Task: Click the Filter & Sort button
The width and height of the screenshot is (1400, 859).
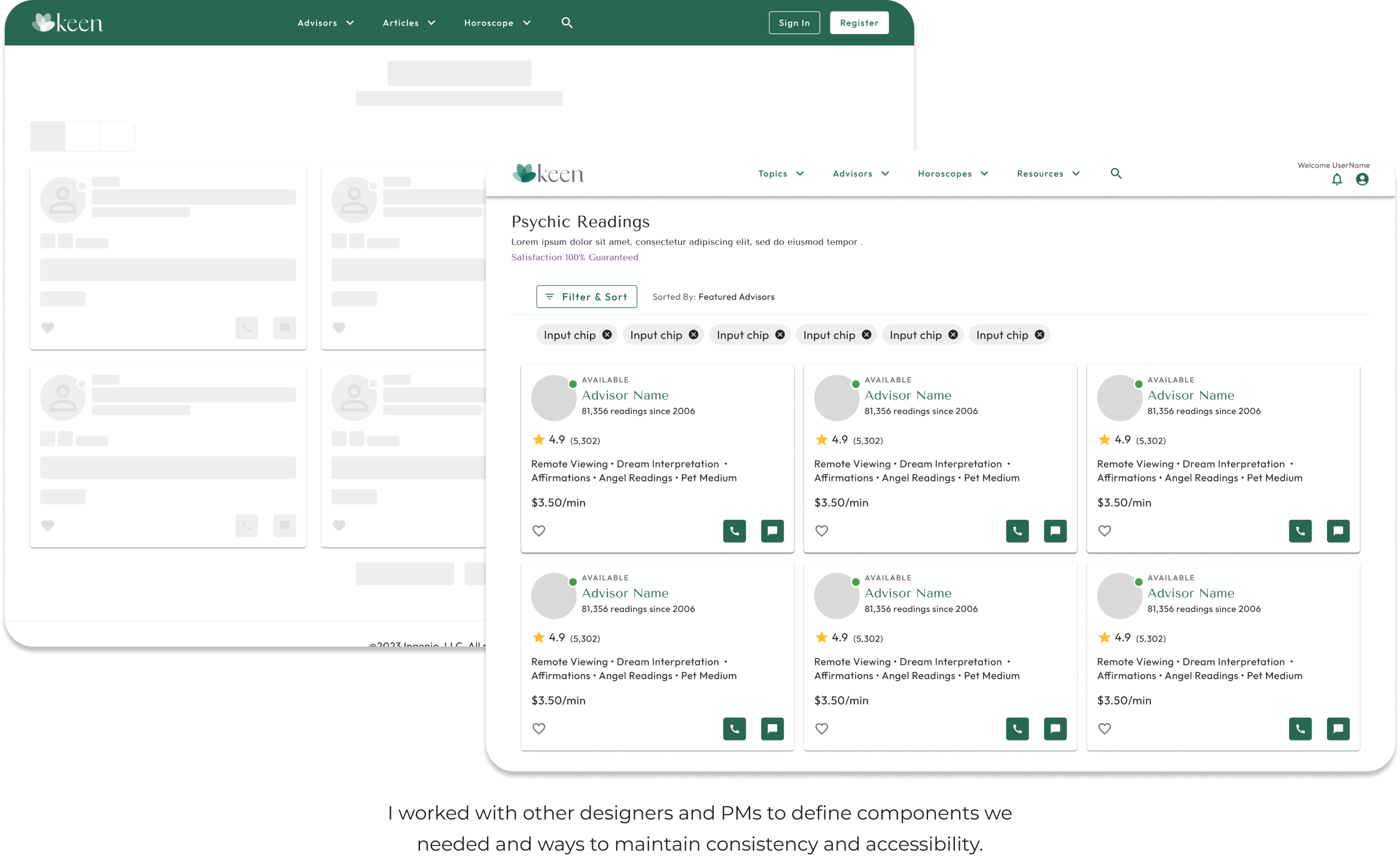Action: (x=586, y=297)
